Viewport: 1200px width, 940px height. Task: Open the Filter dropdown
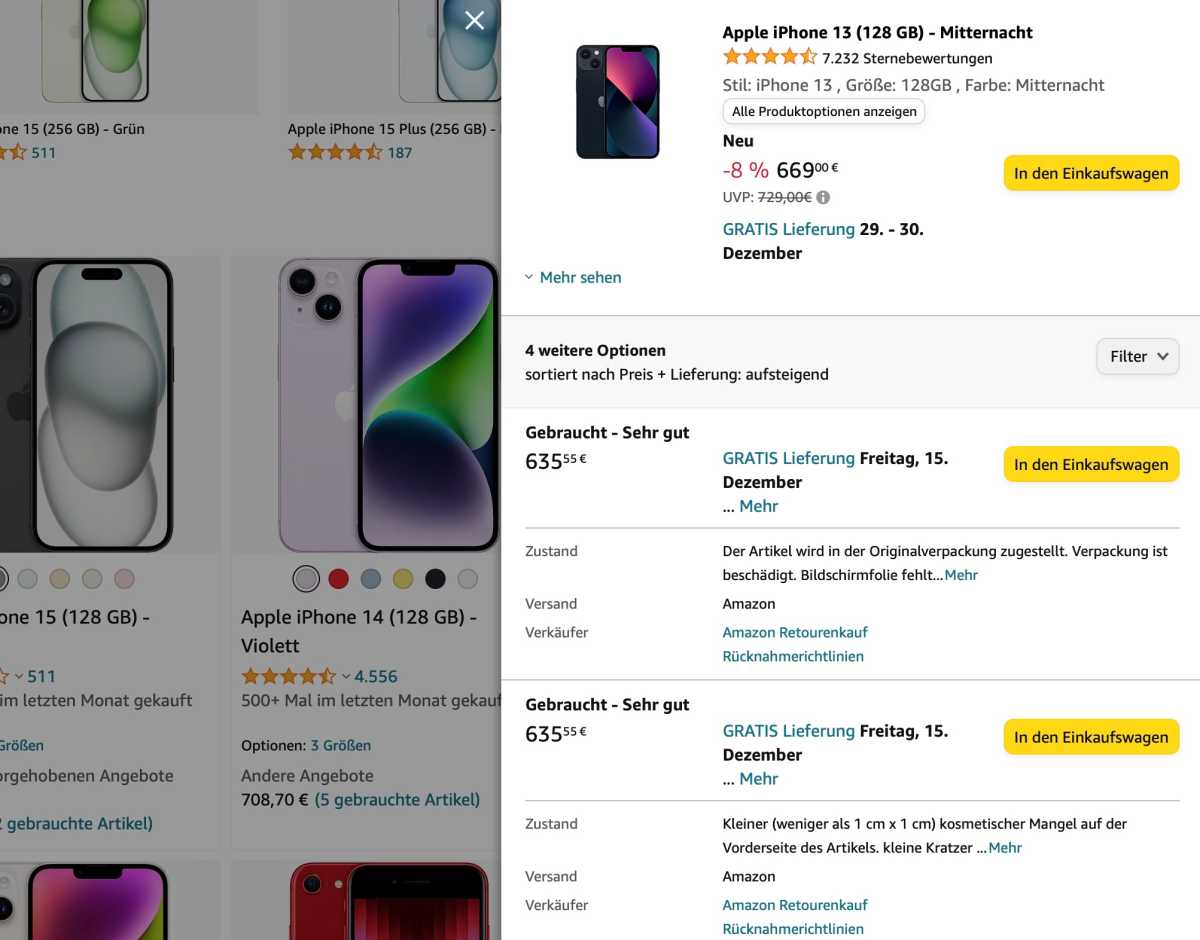(1137, 356)
